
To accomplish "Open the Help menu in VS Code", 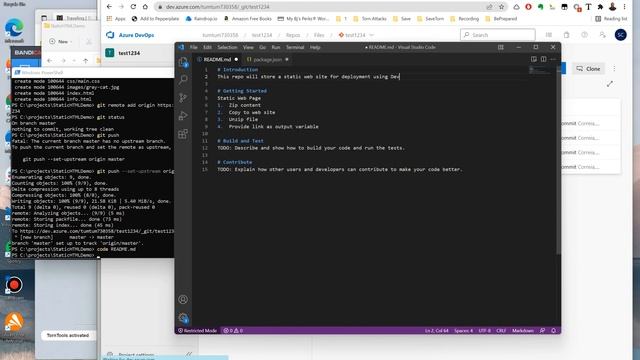I will point(315,47).
